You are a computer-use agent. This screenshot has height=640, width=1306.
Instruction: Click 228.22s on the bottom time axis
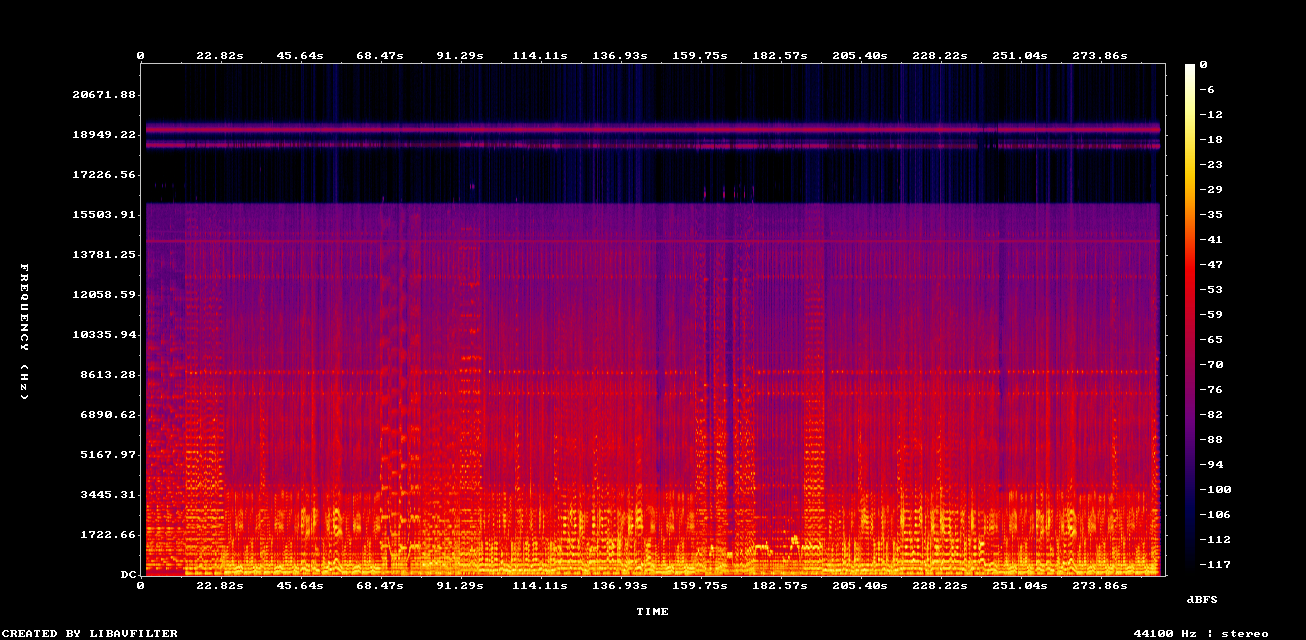pyautogui.click(x=940, y=585)
